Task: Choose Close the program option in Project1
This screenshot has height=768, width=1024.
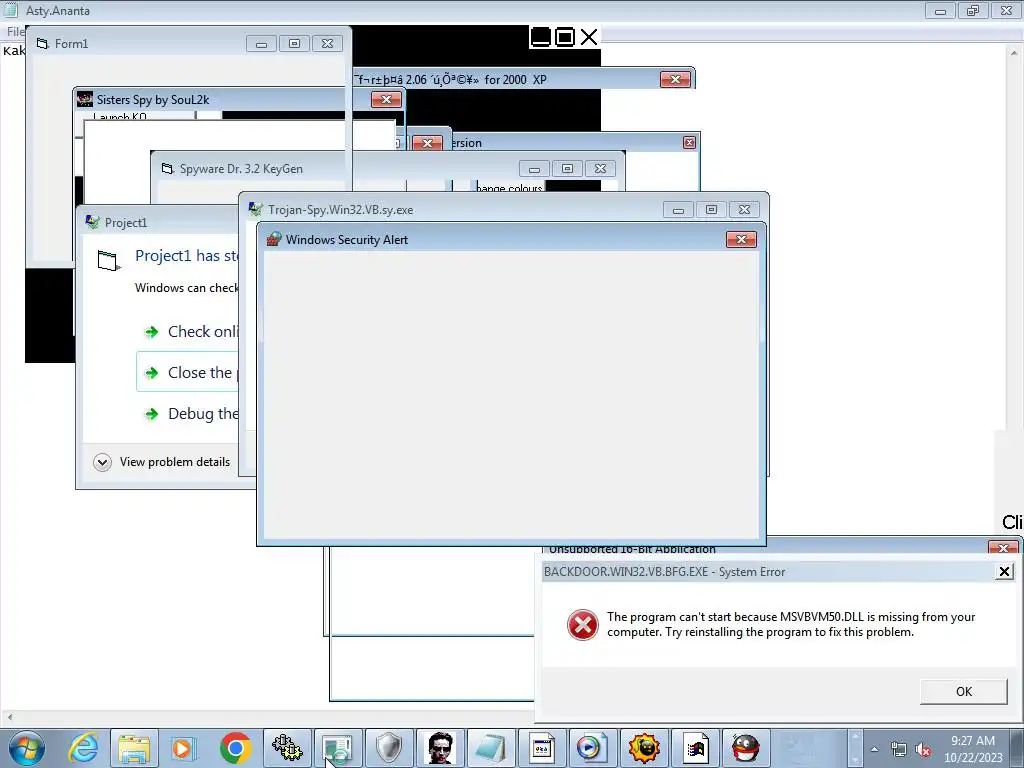Action: [x=187, y=372]
